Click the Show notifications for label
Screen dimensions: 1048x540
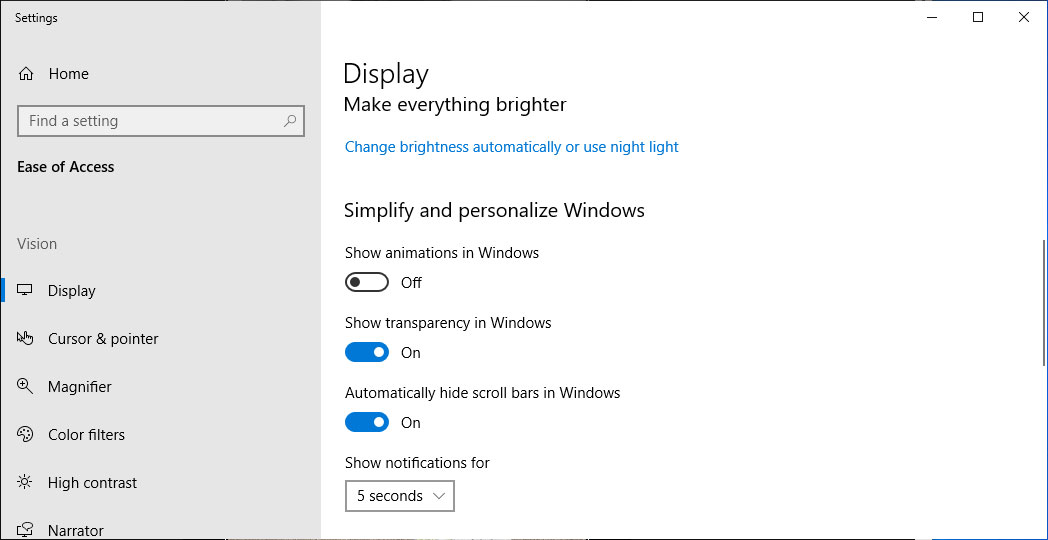(417, 462)
